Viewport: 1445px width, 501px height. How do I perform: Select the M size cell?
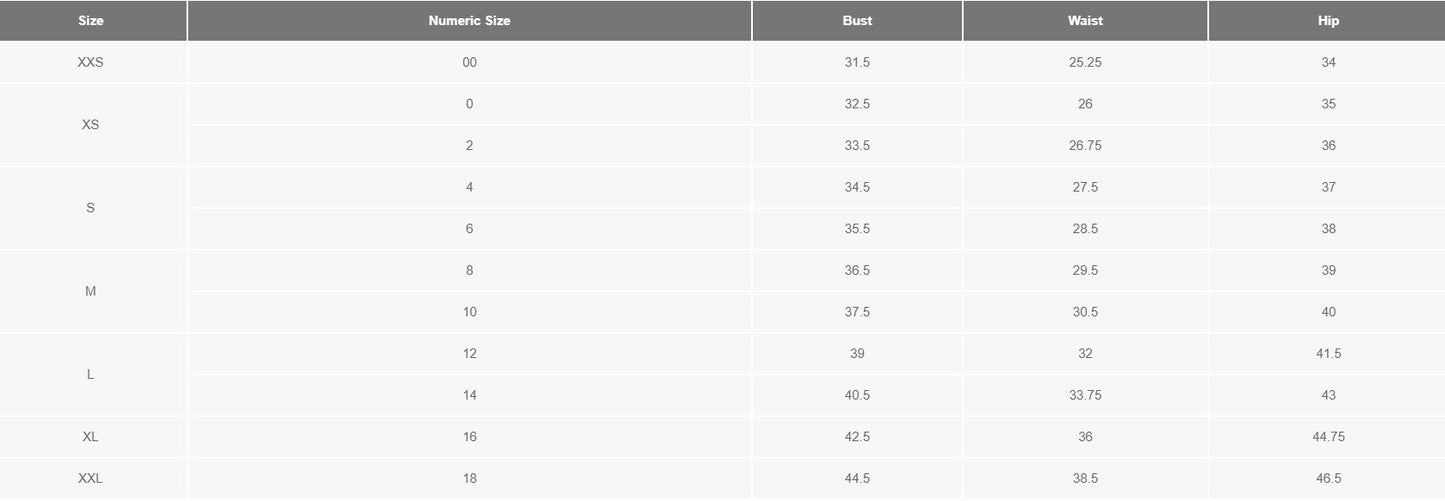[91, 291]
